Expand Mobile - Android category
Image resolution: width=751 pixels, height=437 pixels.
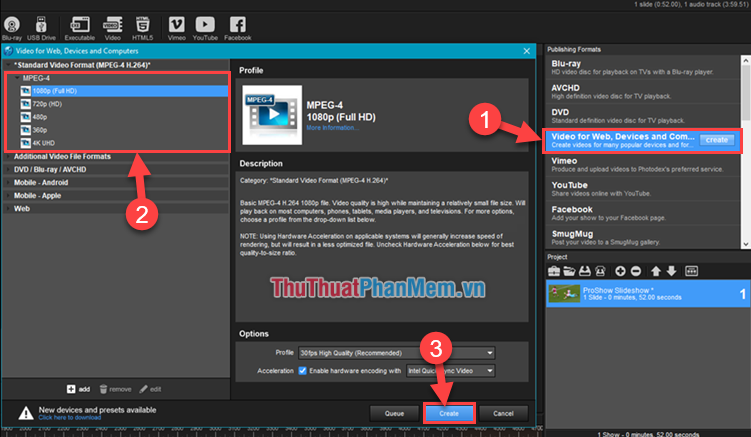tap(8, 183)
